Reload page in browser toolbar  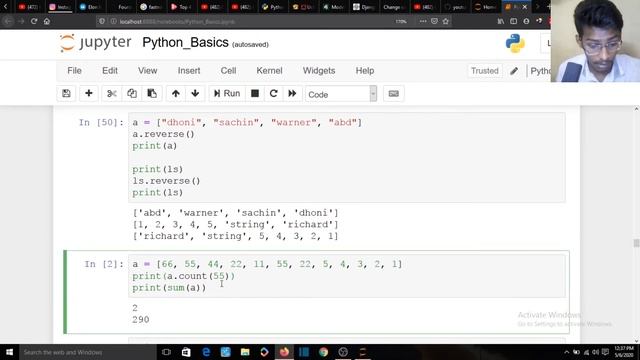(34, 21)
